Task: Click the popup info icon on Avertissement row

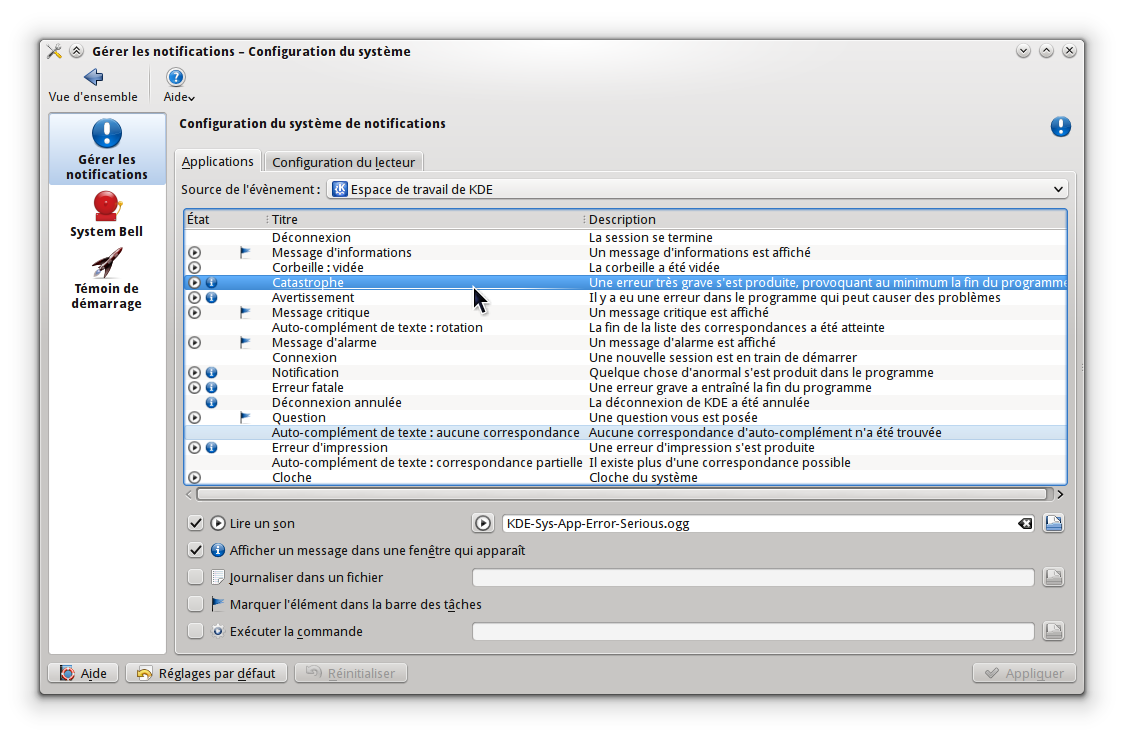Action: [x=211, y=297]
